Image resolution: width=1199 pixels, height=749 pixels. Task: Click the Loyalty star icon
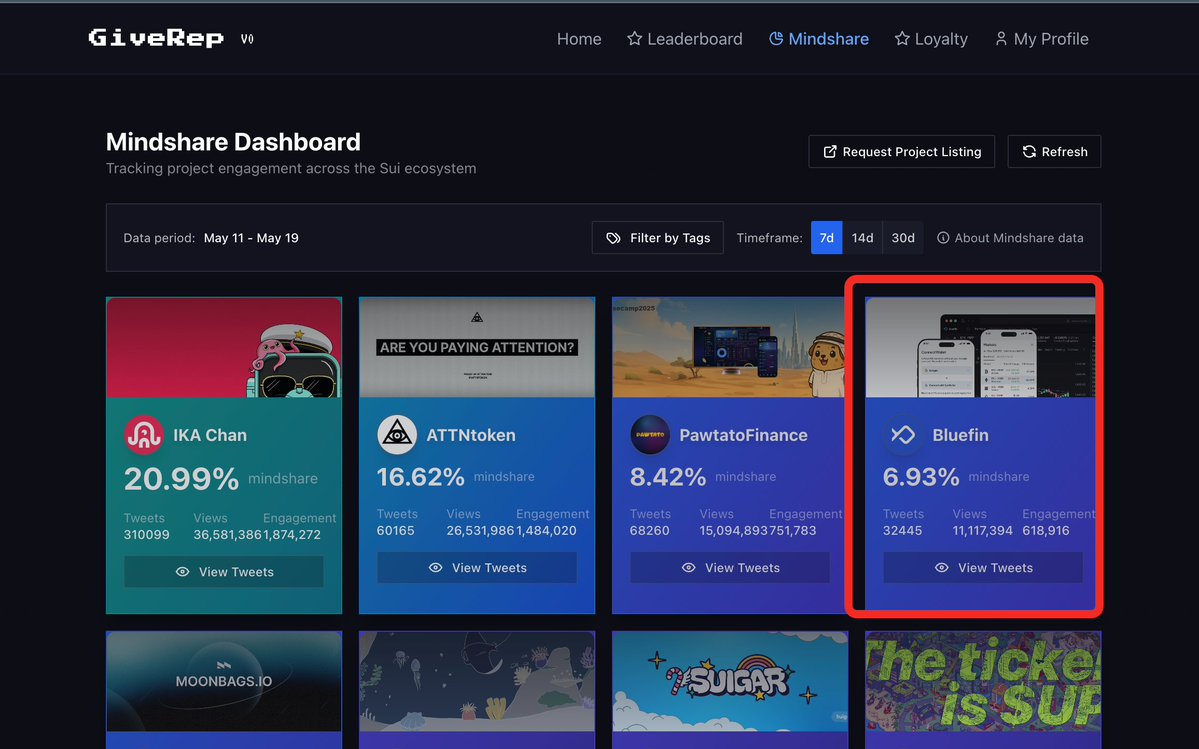(902, 38)
